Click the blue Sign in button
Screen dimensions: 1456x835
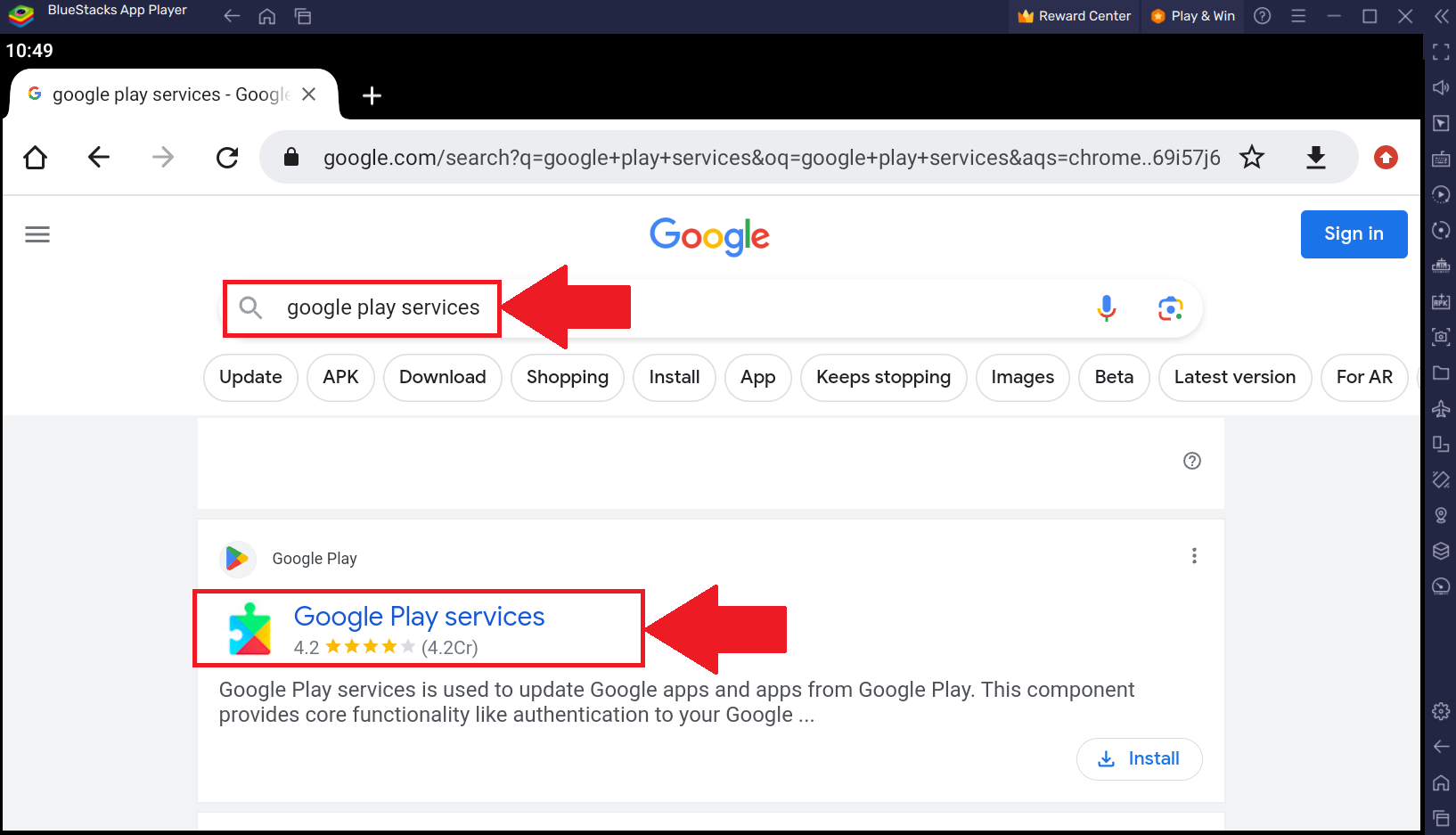[1354, 234]
